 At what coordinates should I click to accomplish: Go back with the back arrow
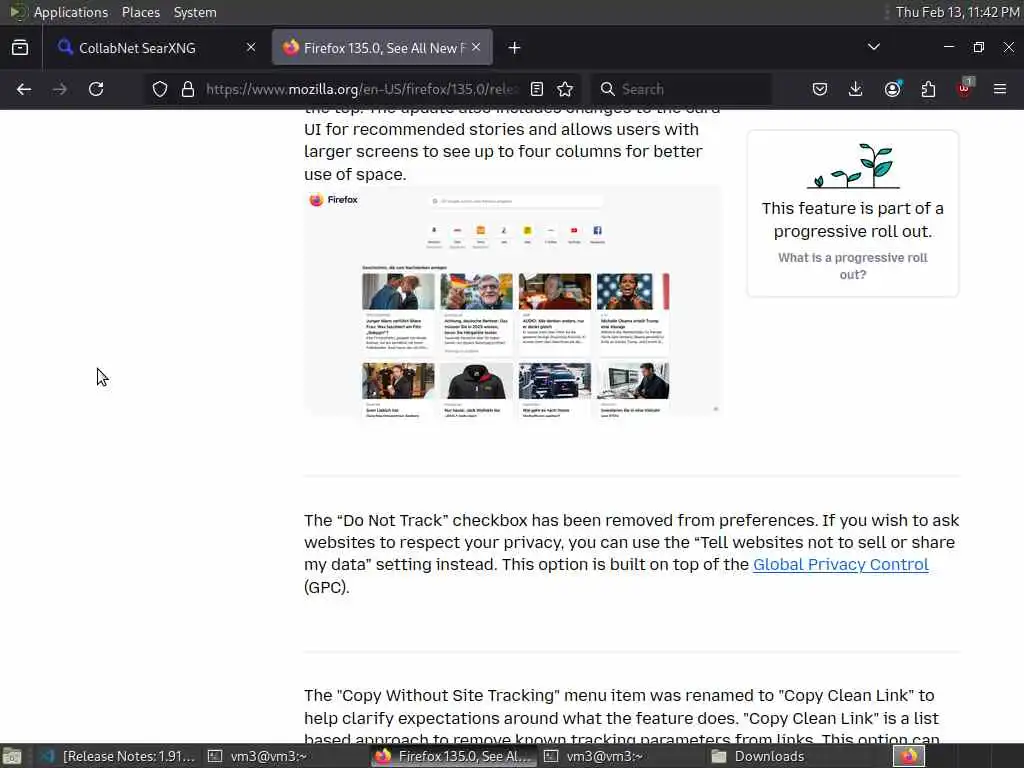[24, 89]
